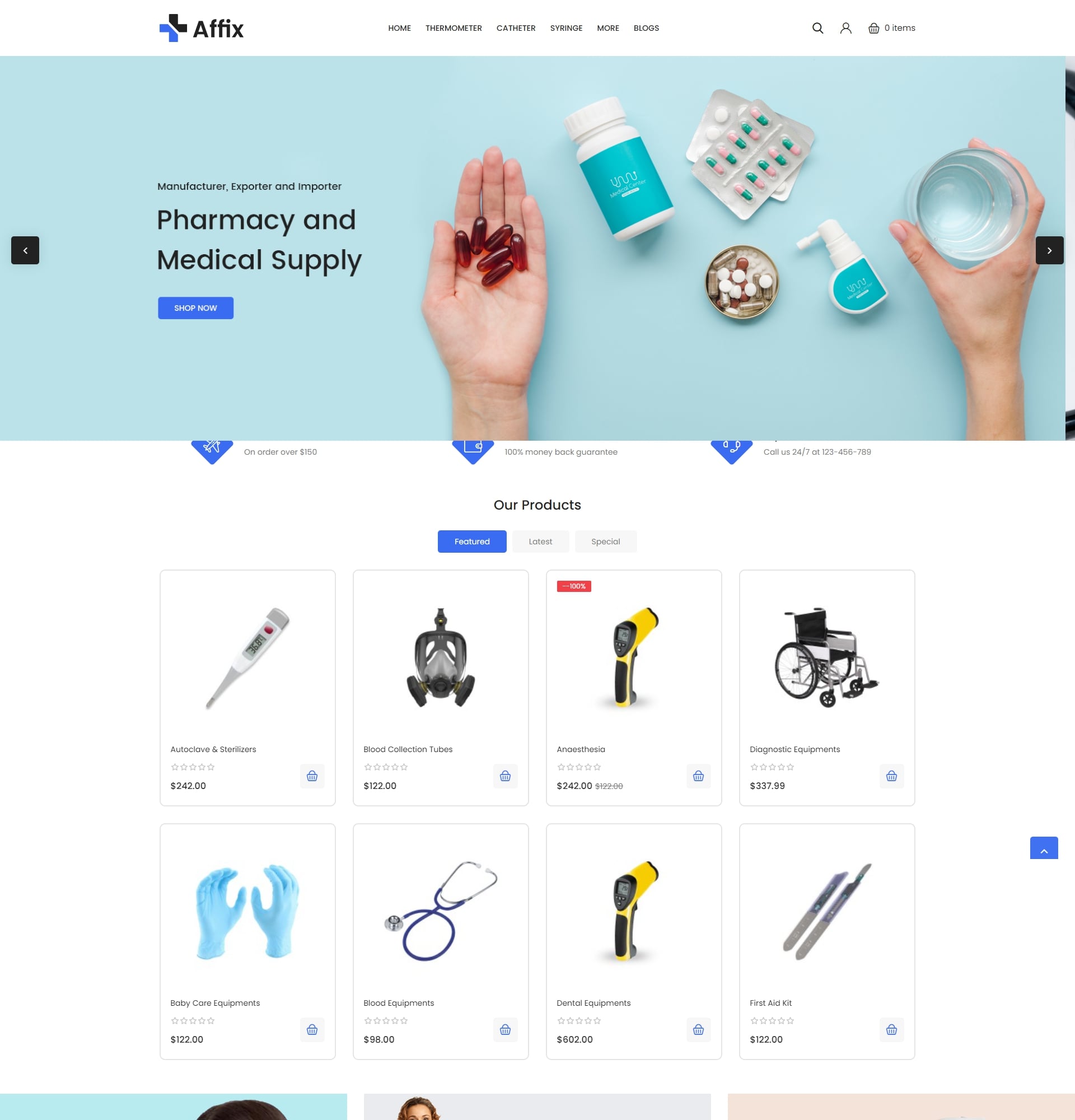Click the search magnifier icon
Screen dimensions: 1075x1120
[817, 28]
